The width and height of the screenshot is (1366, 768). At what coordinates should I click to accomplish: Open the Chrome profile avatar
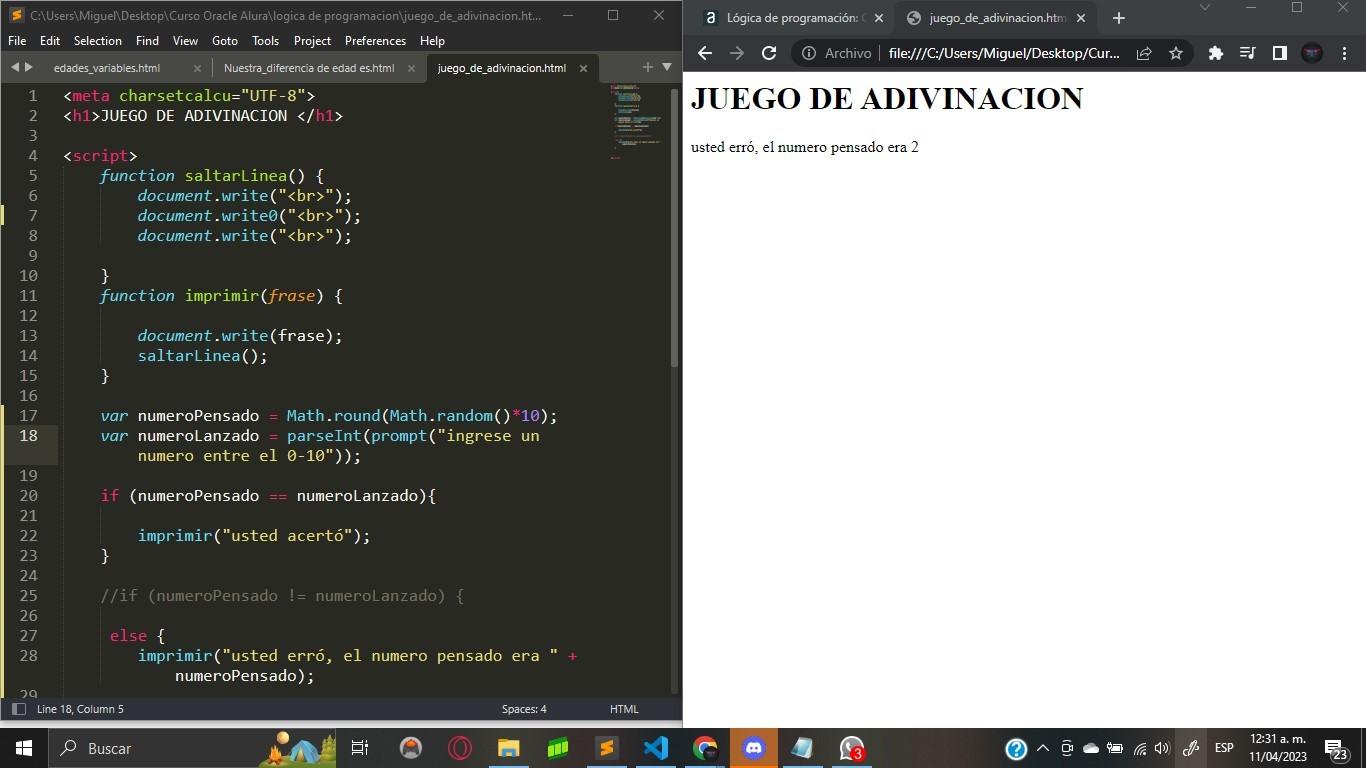pos(1312,53)
